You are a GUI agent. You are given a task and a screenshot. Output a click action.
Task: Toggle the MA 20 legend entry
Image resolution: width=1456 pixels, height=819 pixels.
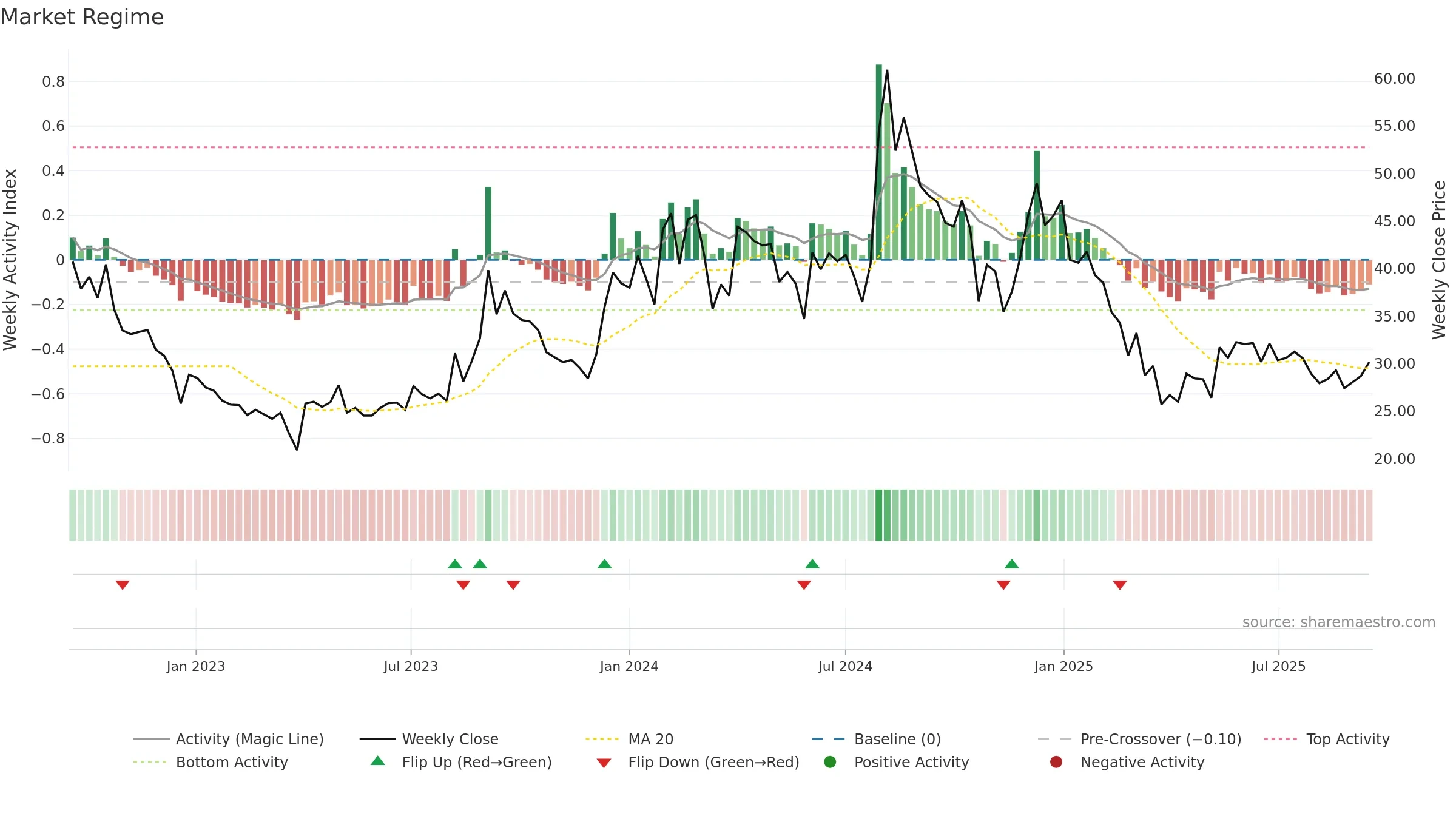(630, 739)
